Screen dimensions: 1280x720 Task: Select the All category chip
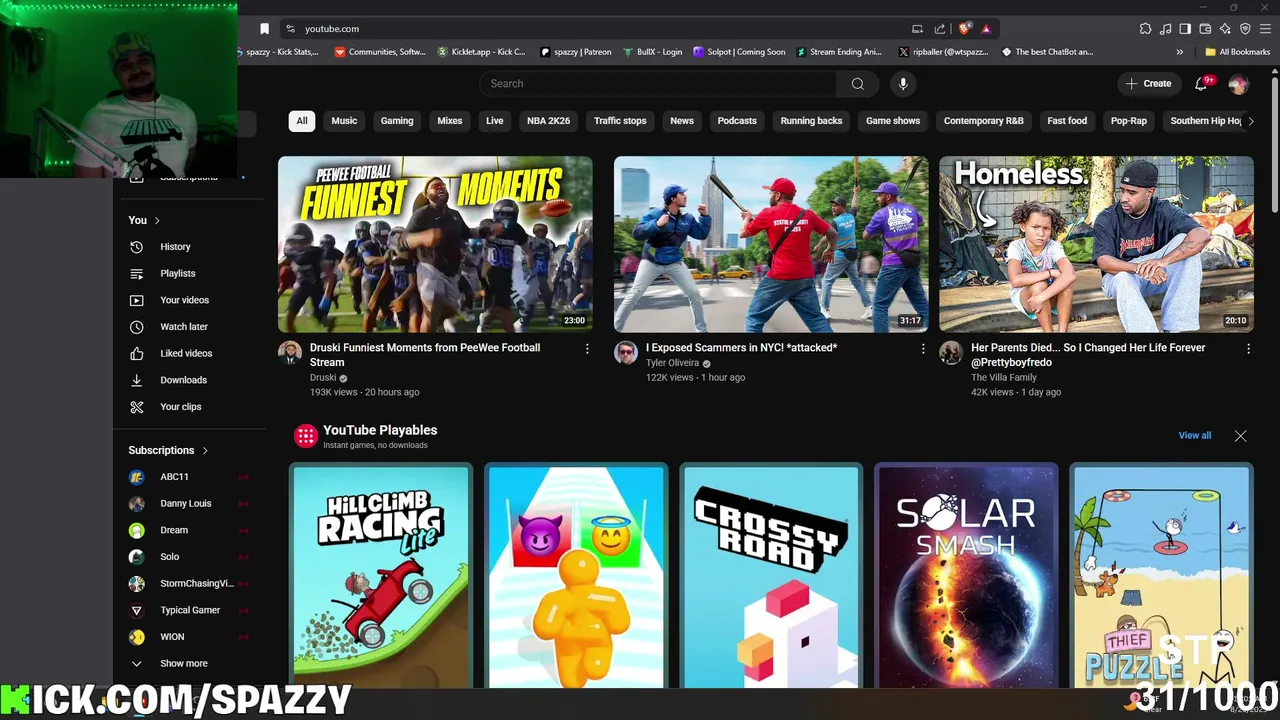(301, 121)
